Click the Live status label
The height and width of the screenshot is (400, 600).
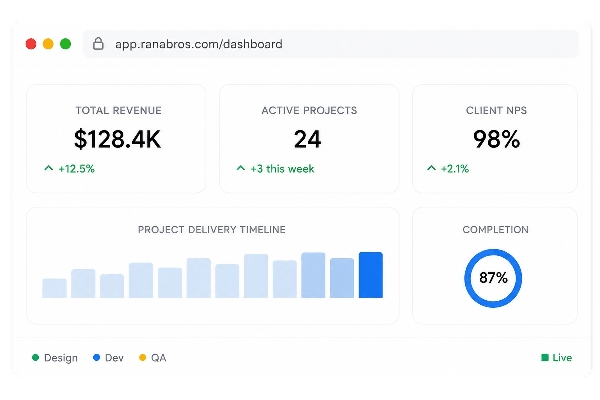pyautogui.click(x=562, y=358)
